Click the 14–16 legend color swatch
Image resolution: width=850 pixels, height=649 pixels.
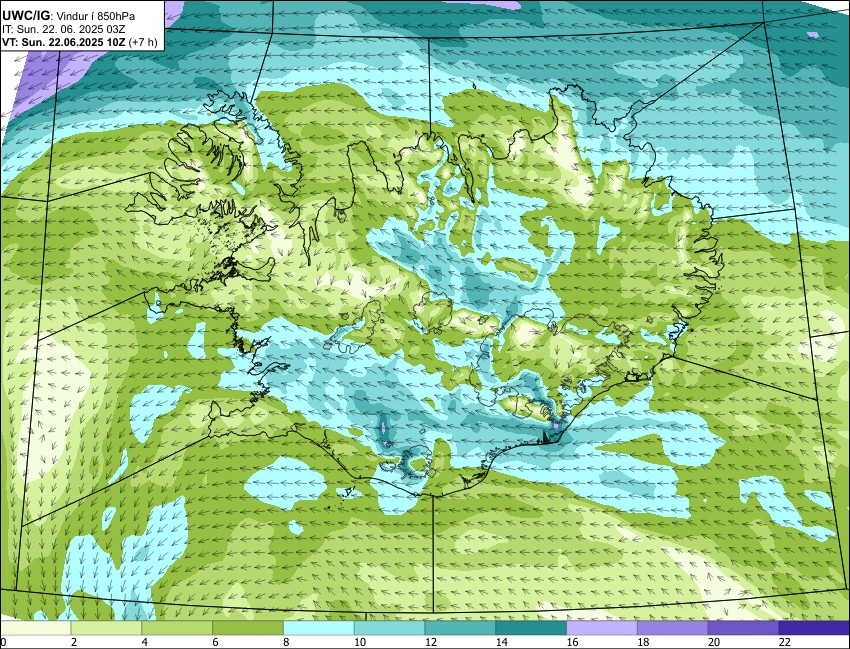[x=531, y=628]
